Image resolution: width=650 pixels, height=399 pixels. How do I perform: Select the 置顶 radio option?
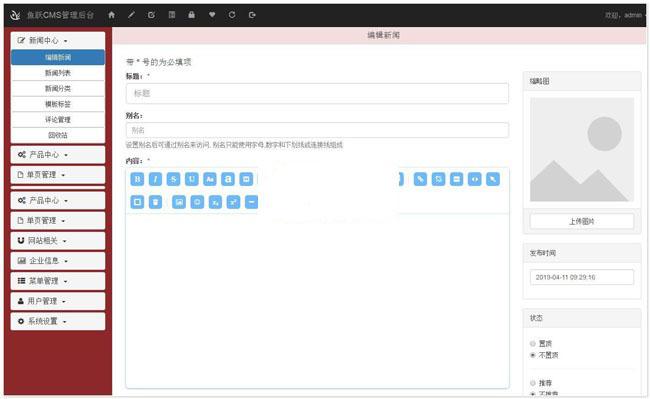(x=533, y=343)
